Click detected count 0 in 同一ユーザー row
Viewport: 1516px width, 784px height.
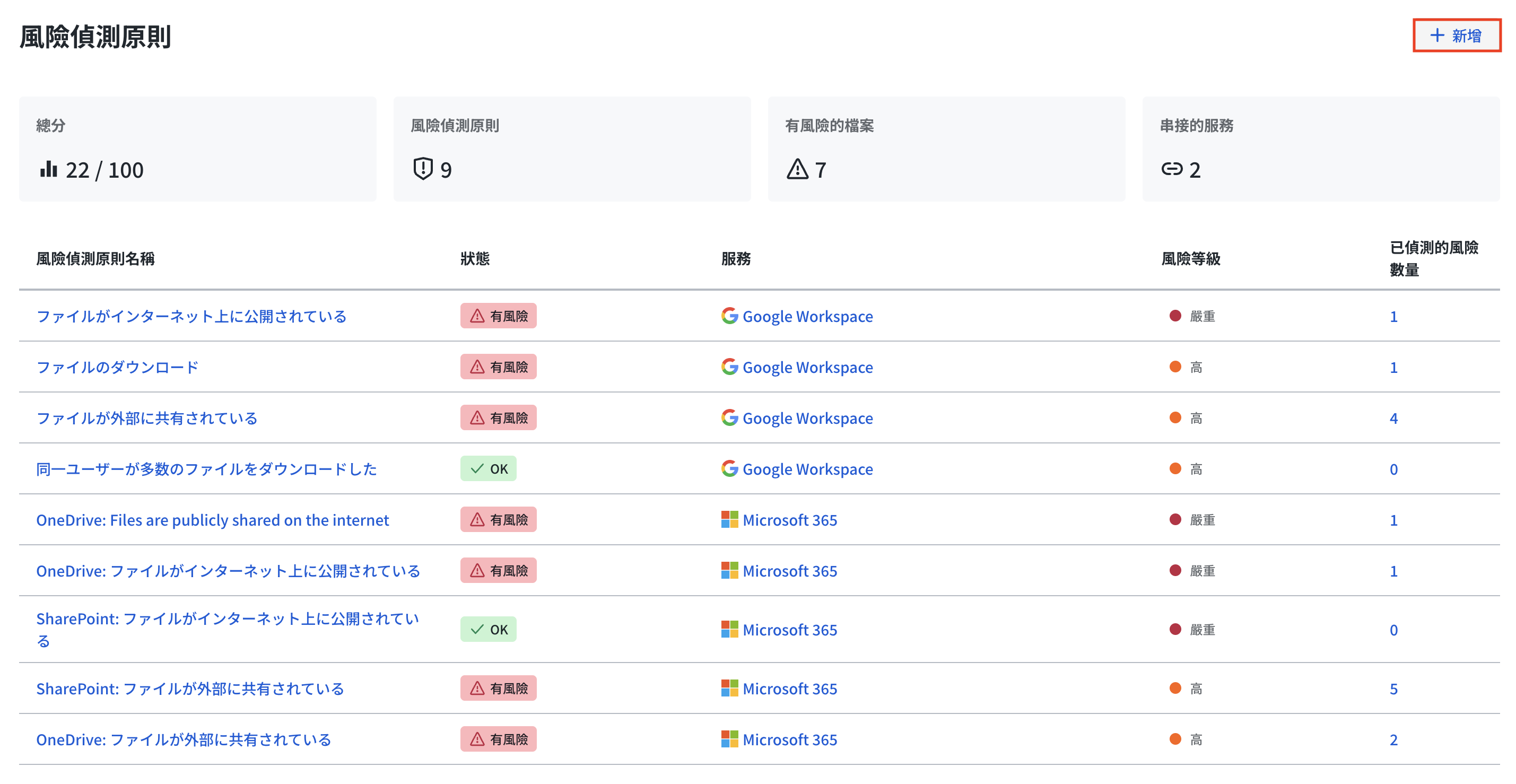click(x=1393, y=469)
